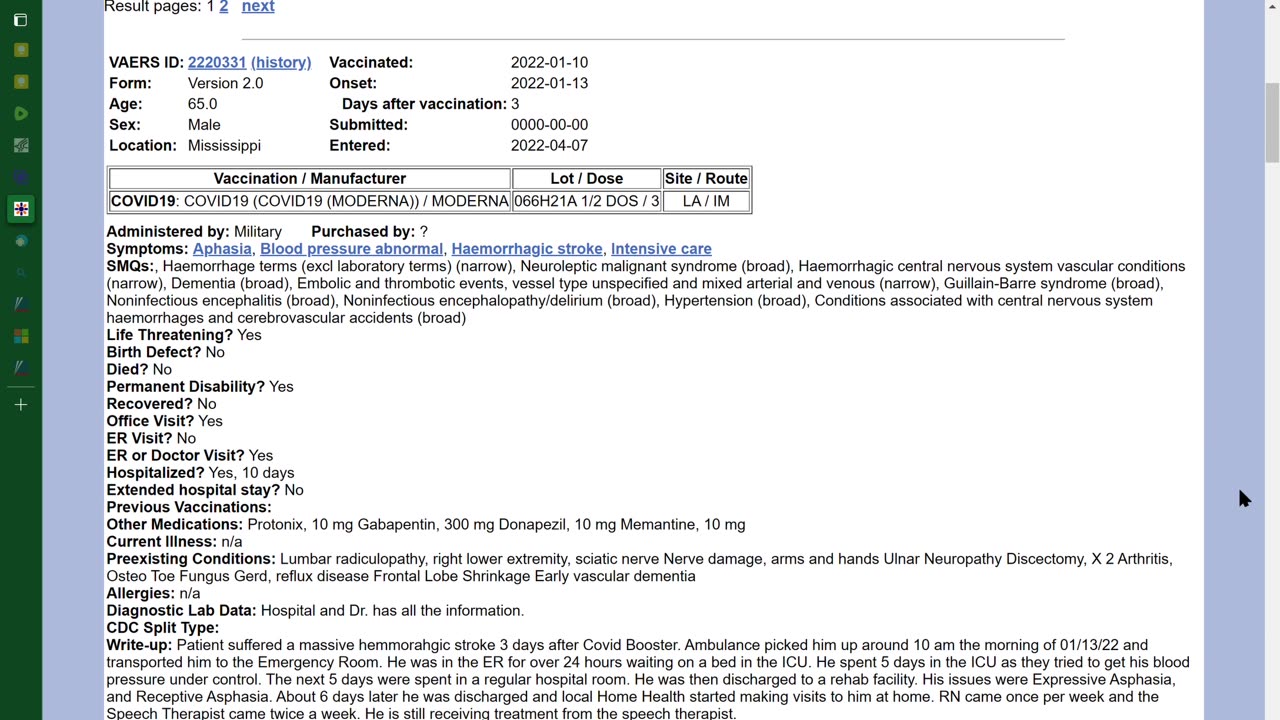Click the Lot / Dose column header
Viewport: 1280px width, 720px height.
[587, 179]
